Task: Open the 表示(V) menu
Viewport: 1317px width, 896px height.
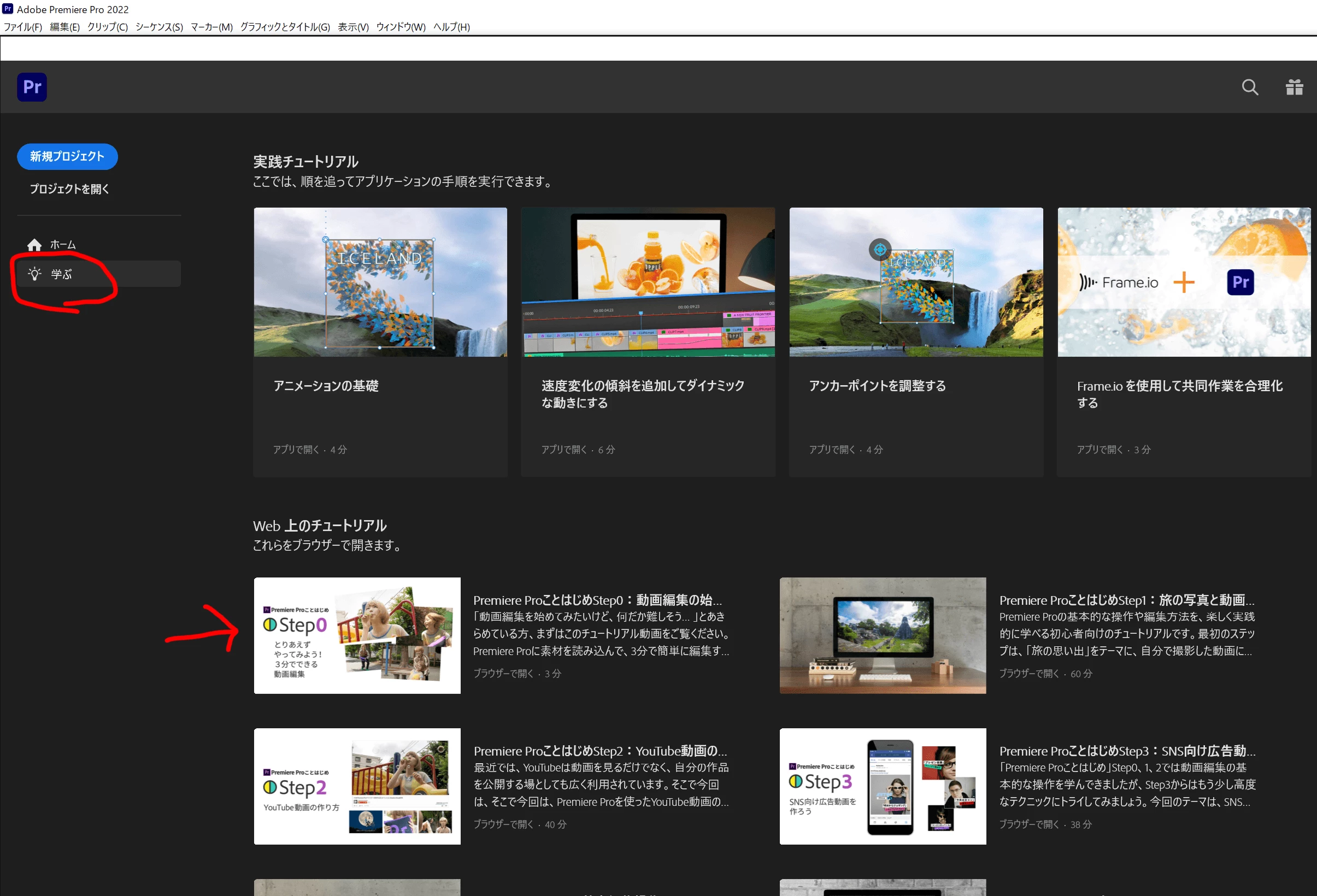Action: click(353, 27)
